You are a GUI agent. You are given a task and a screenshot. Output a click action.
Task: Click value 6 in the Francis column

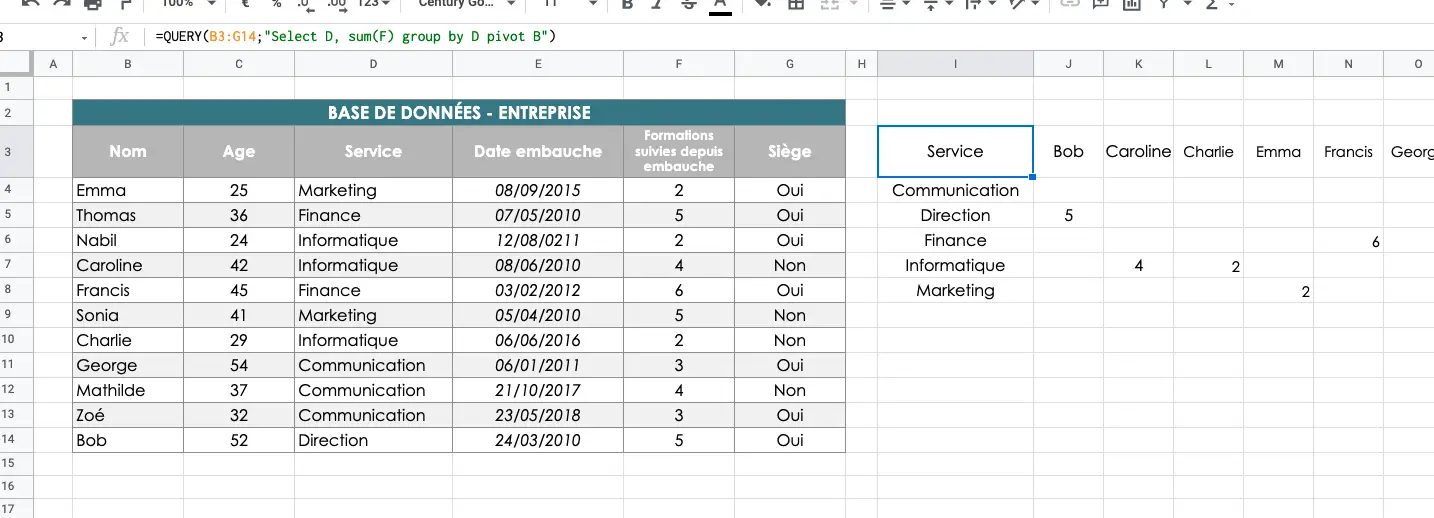tap(1348, 240)
